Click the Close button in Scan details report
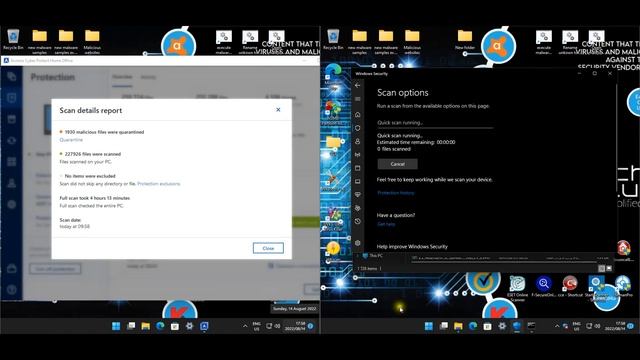The width and height of the screenshot is (640, 360). tap(268, 248)
